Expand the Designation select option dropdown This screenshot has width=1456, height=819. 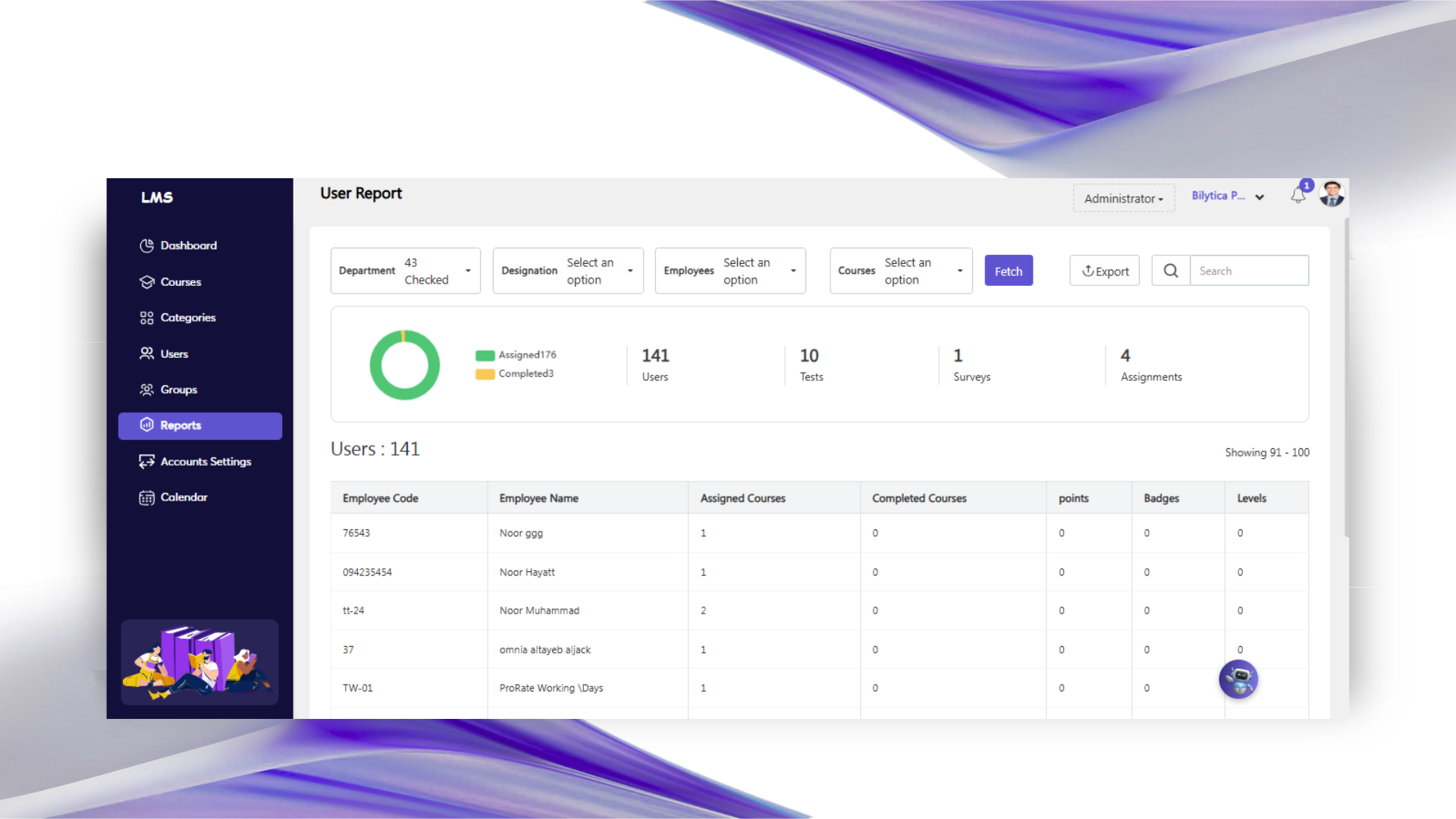[x=567, y=271]
